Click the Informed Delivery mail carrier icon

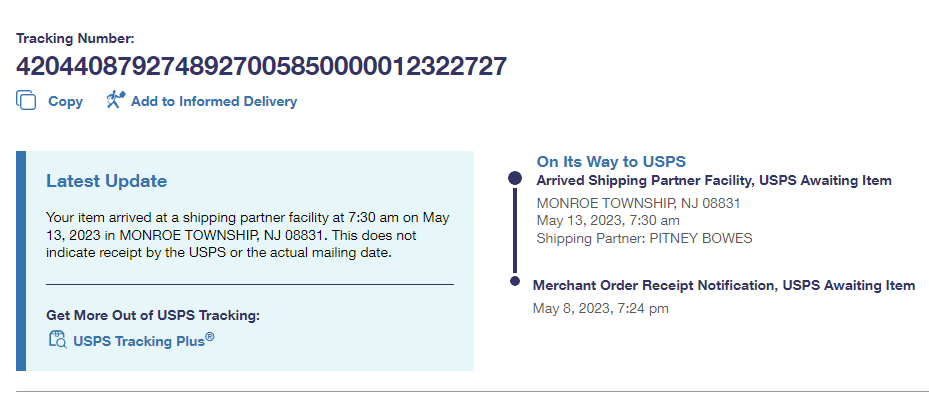tap(115, 100)
